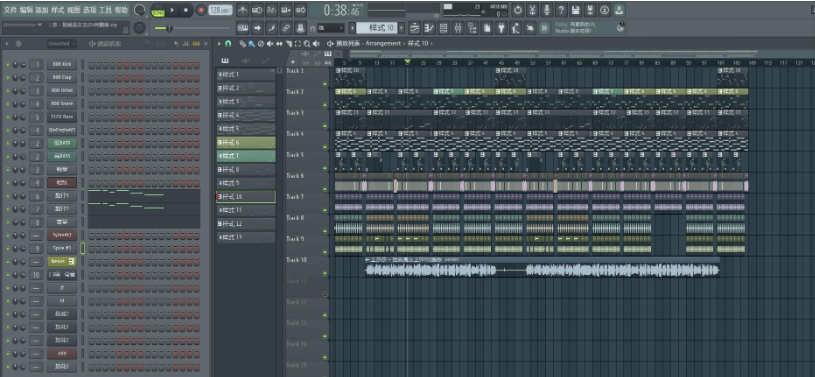Select 样式 6 in the pattern picker
Screen dimensions: 815x377
click(x=246, y=142)
